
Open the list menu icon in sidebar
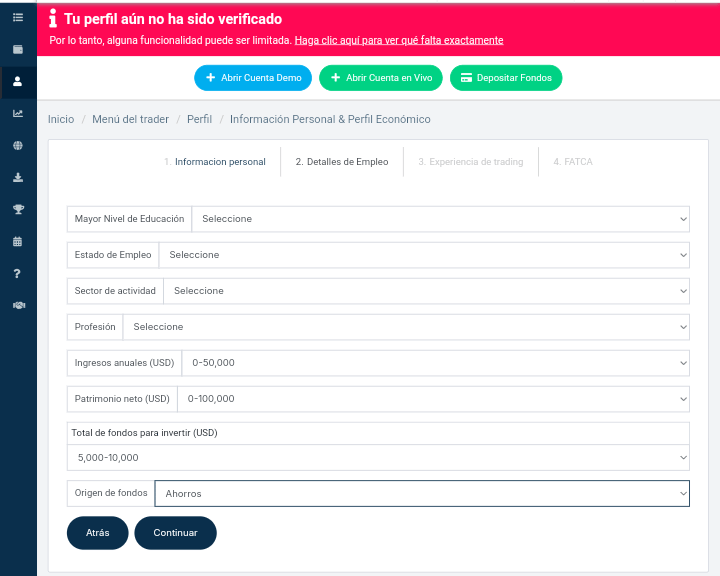pyautogui.click(x=18, y=17)
